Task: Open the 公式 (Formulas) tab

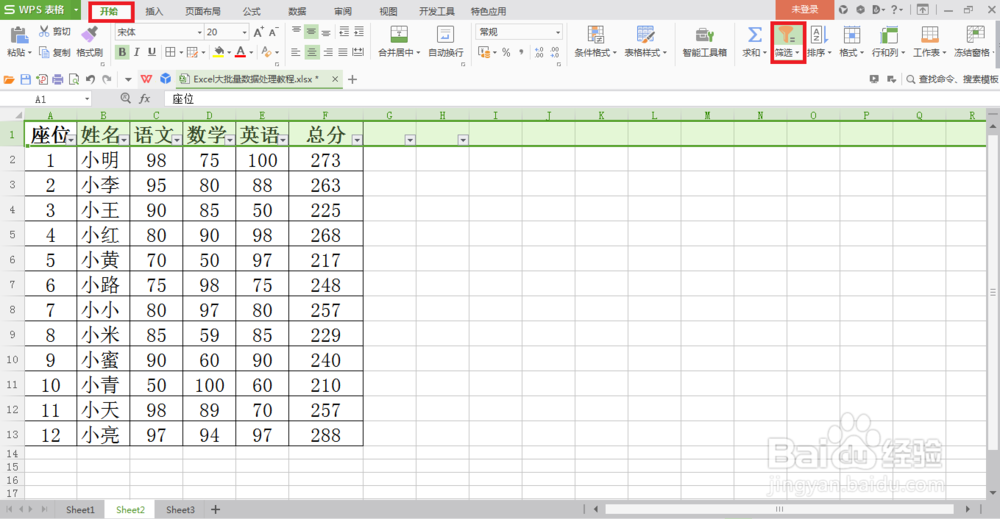Action: pyautogui.click(x=251, y=11)
